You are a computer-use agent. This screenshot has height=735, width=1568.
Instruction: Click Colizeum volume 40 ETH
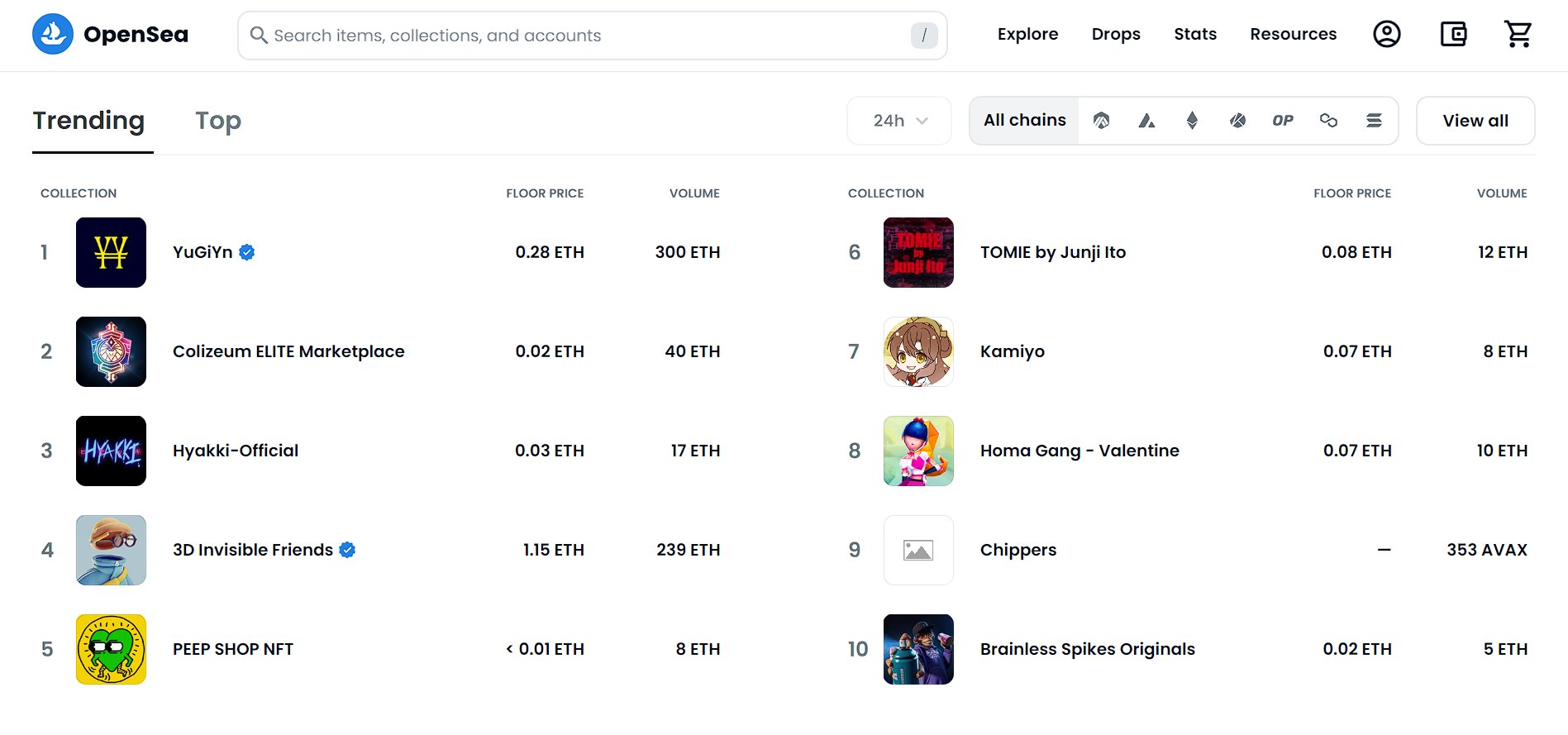pos(693,351)
